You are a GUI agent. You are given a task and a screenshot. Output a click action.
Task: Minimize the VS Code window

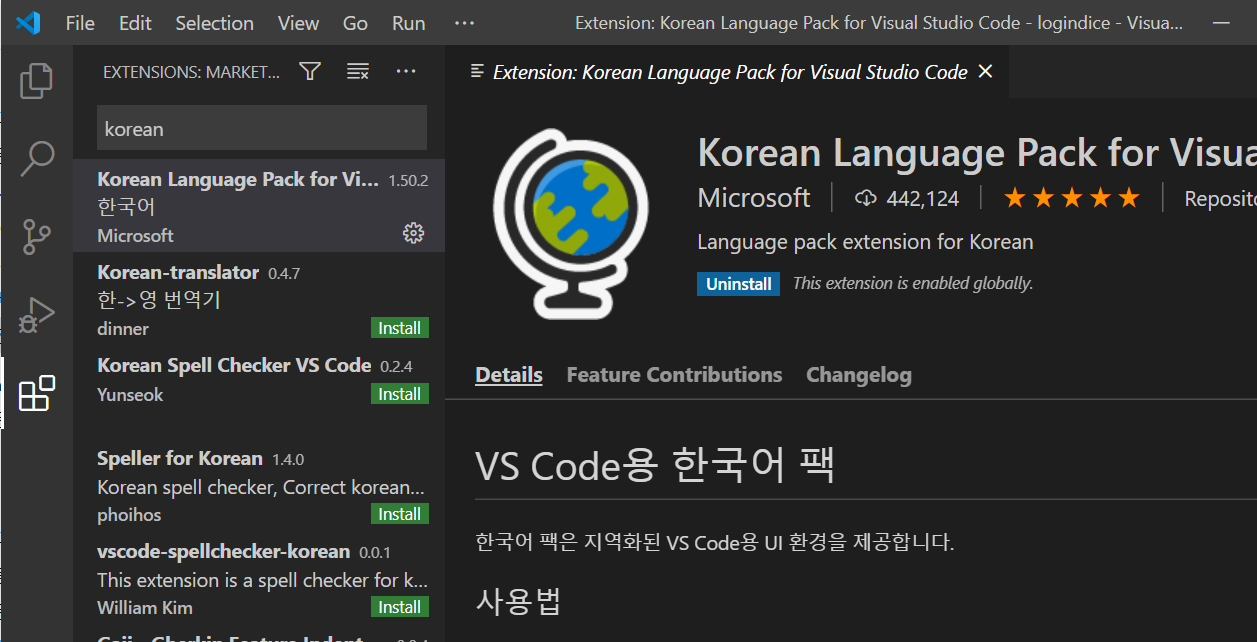click(1220, 23)
